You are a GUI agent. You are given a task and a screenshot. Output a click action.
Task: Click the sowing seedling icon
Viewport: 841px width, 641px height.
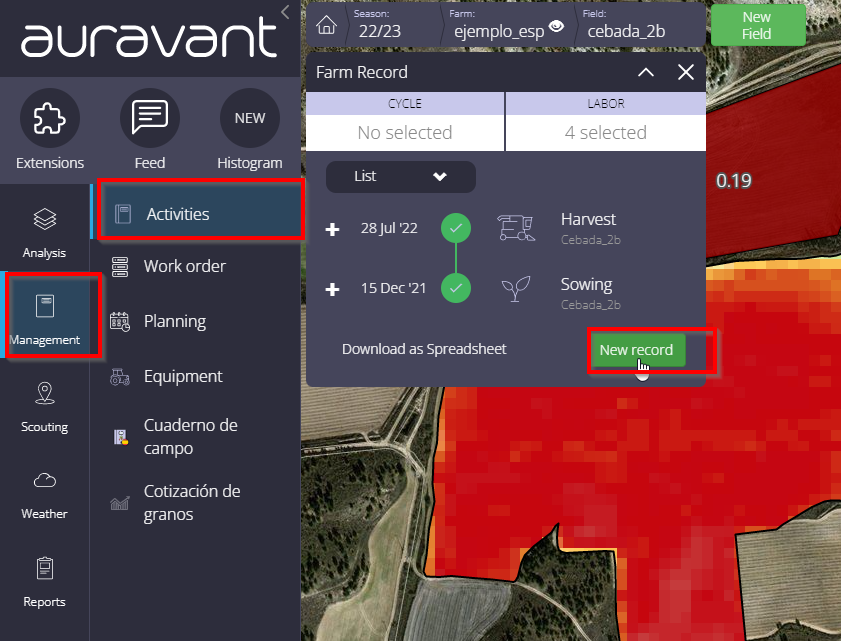516,289
